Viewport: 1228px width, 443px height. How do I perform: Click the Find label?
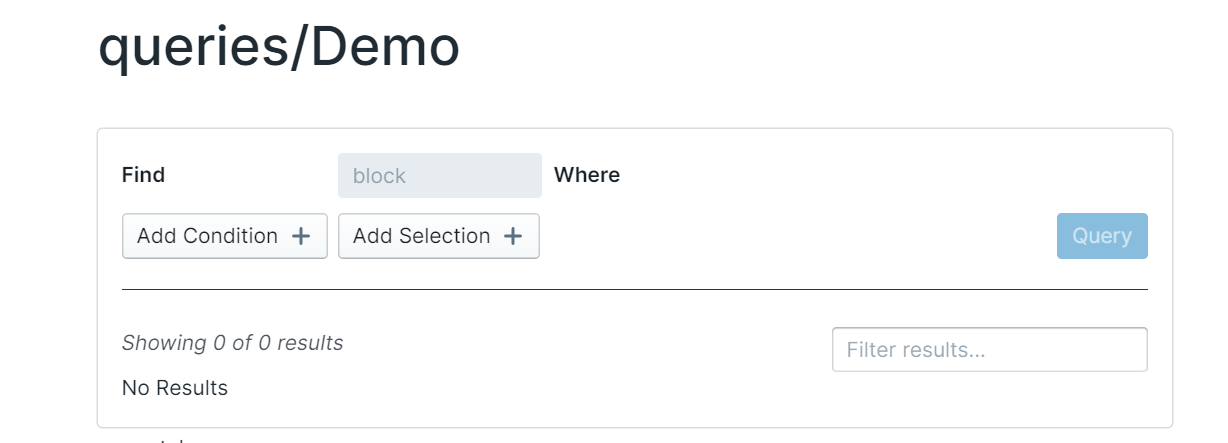[x=143, y=175]
